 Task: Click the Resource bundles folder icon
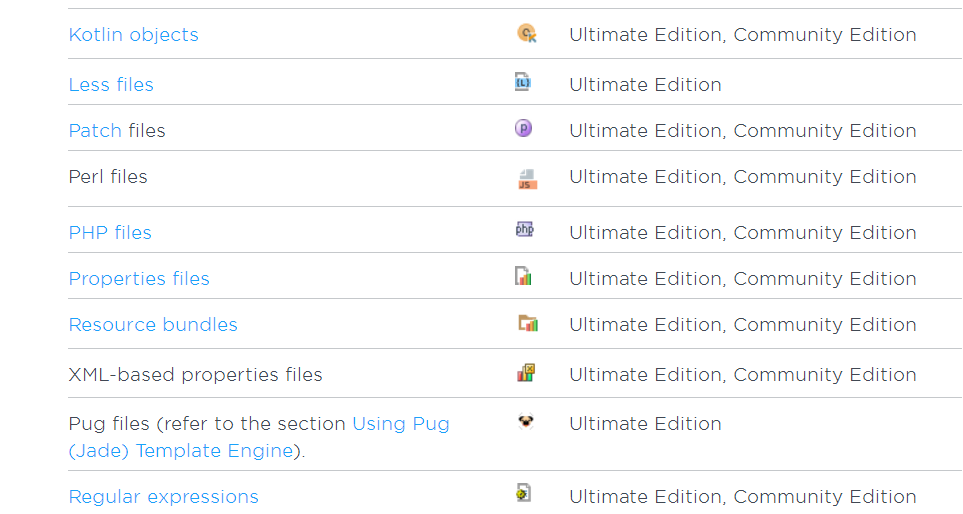528,323
